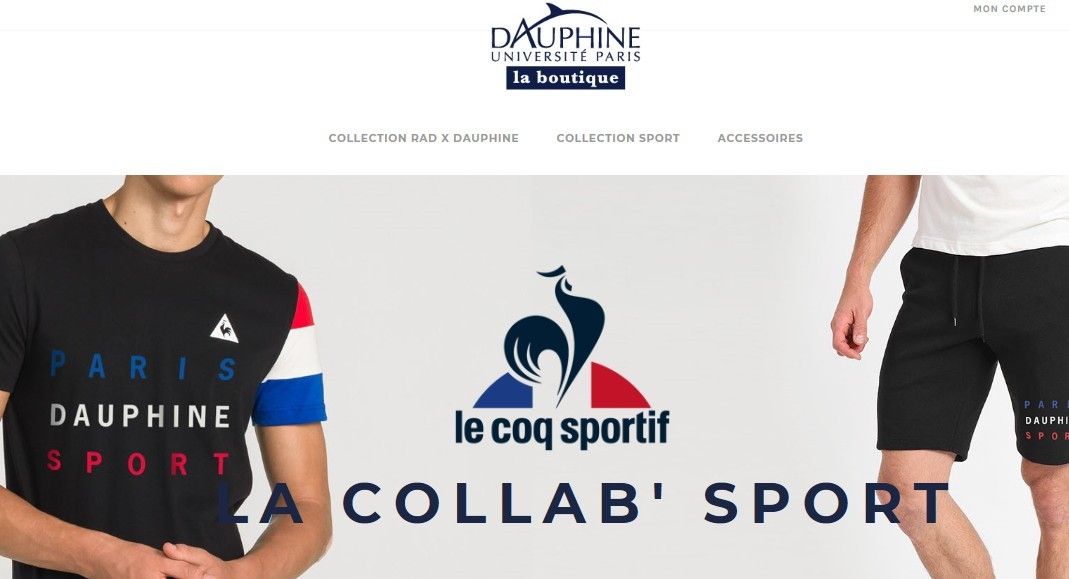The image size is (1069, 579).
Task: Go to the COLLECTION SPORT menu item
Action: (618, 138)
